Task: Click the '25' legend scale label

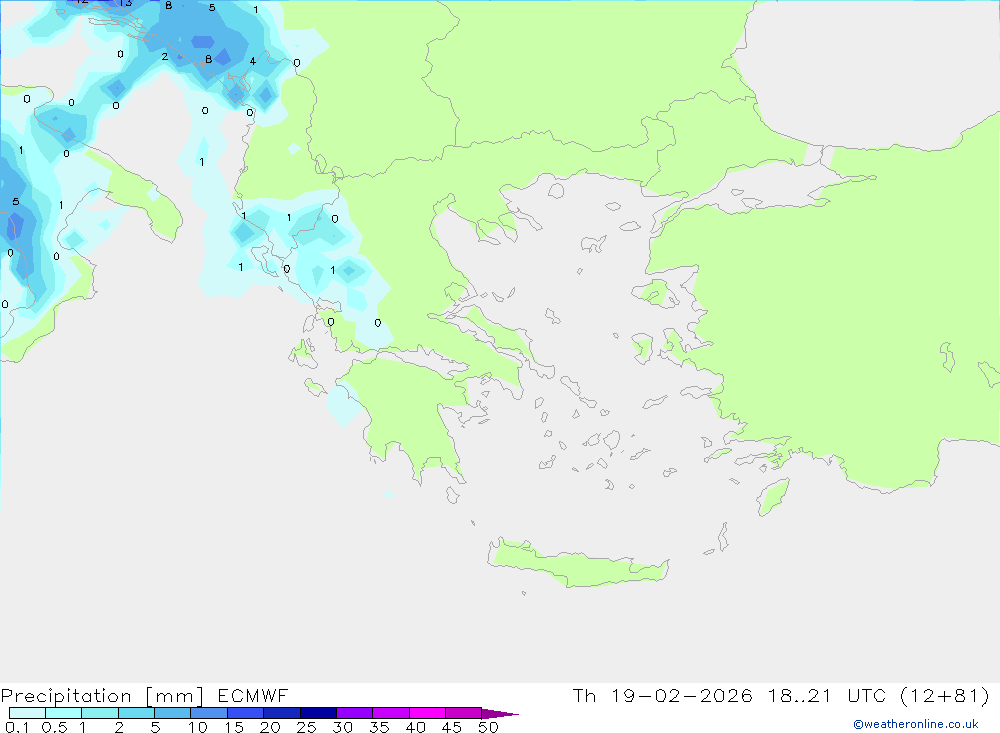Action: click(306, 727)
